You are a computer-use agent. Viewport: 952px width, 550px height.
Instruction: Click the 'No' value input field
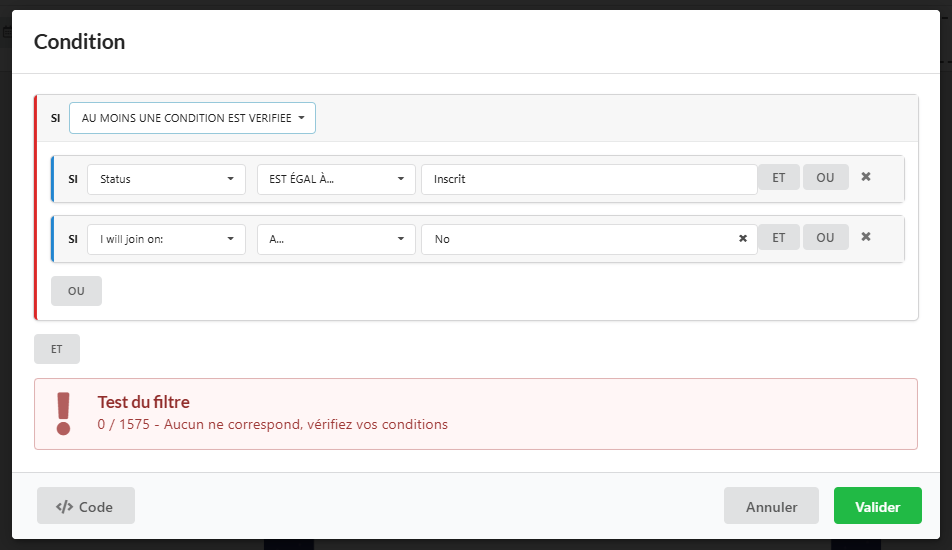tap(575, 239)
